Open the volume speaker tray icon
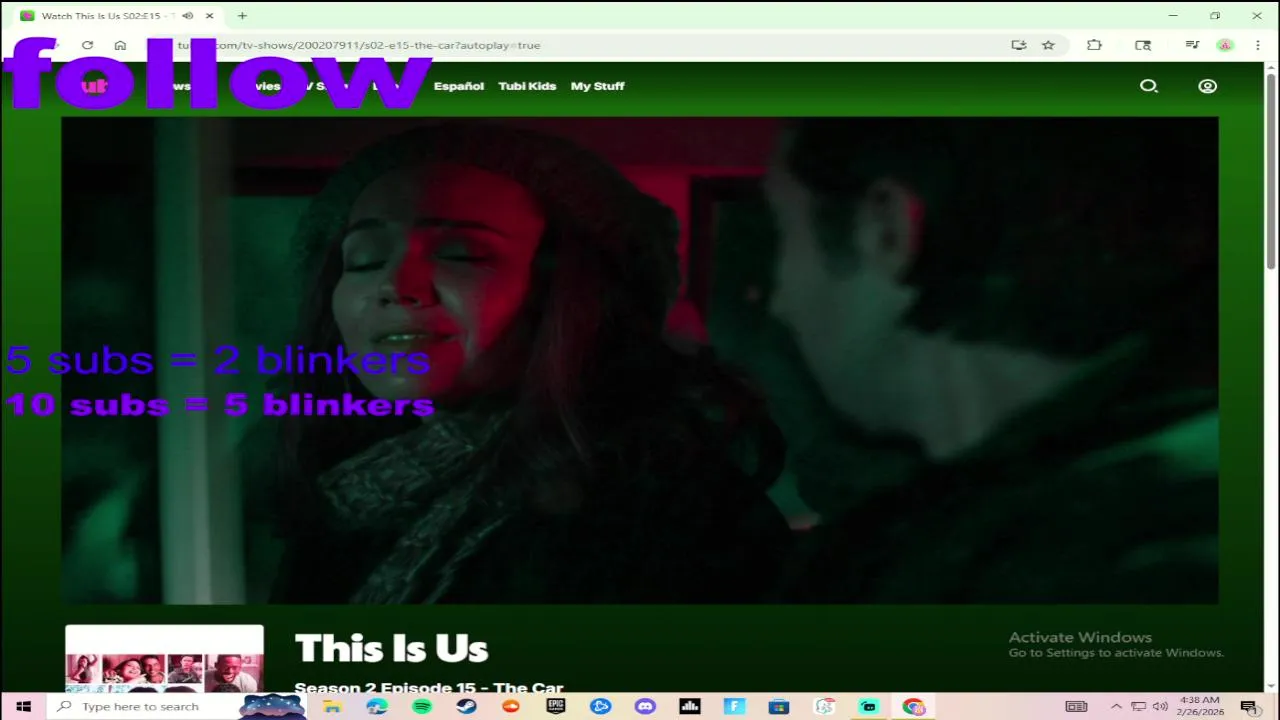The image size is (1280, 720). (x=1160, y=706)
